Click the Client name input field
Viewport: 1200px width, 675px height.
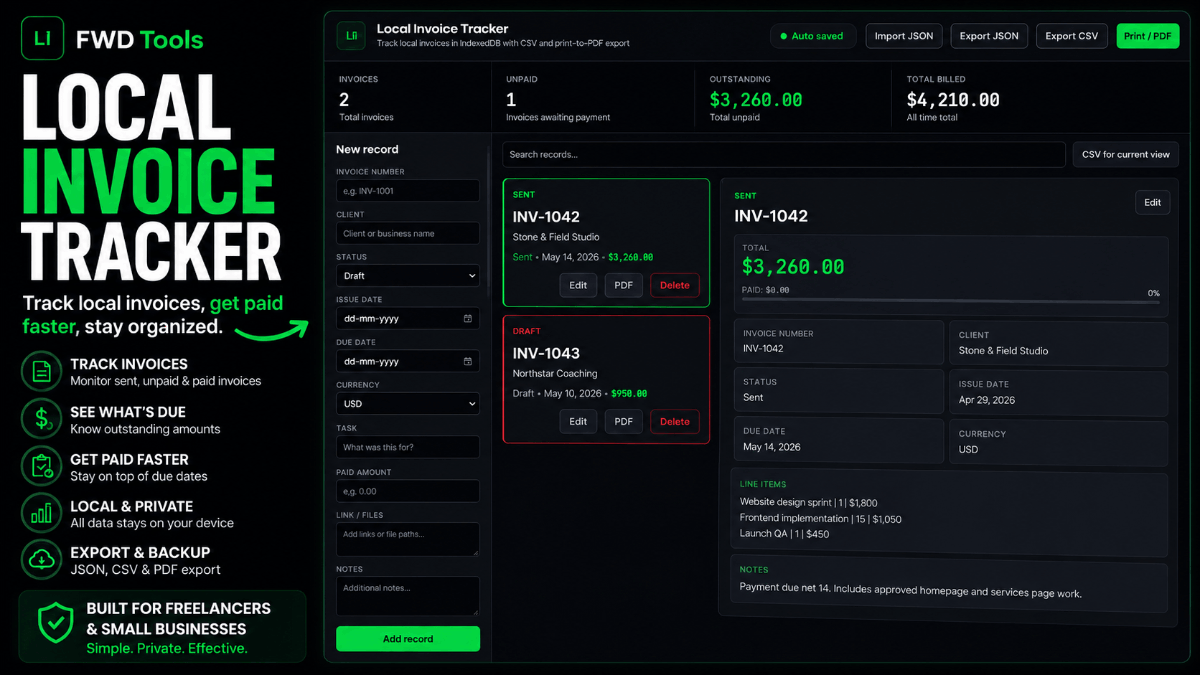408,233
